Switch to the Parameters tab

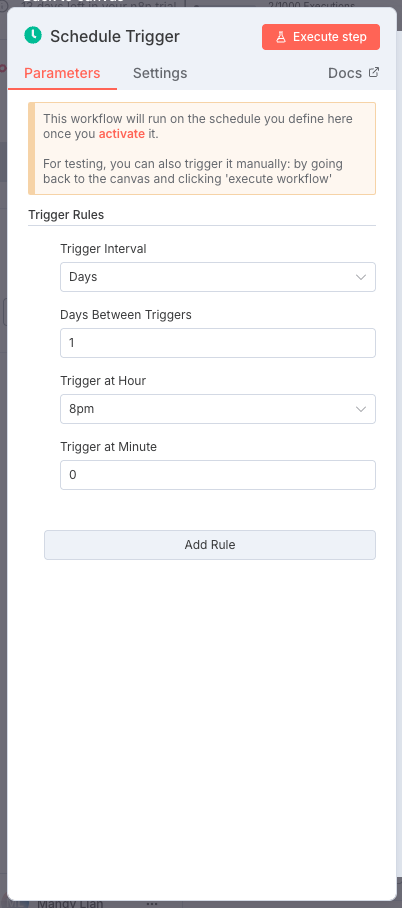pyautogui.click(x=62, y=73)
